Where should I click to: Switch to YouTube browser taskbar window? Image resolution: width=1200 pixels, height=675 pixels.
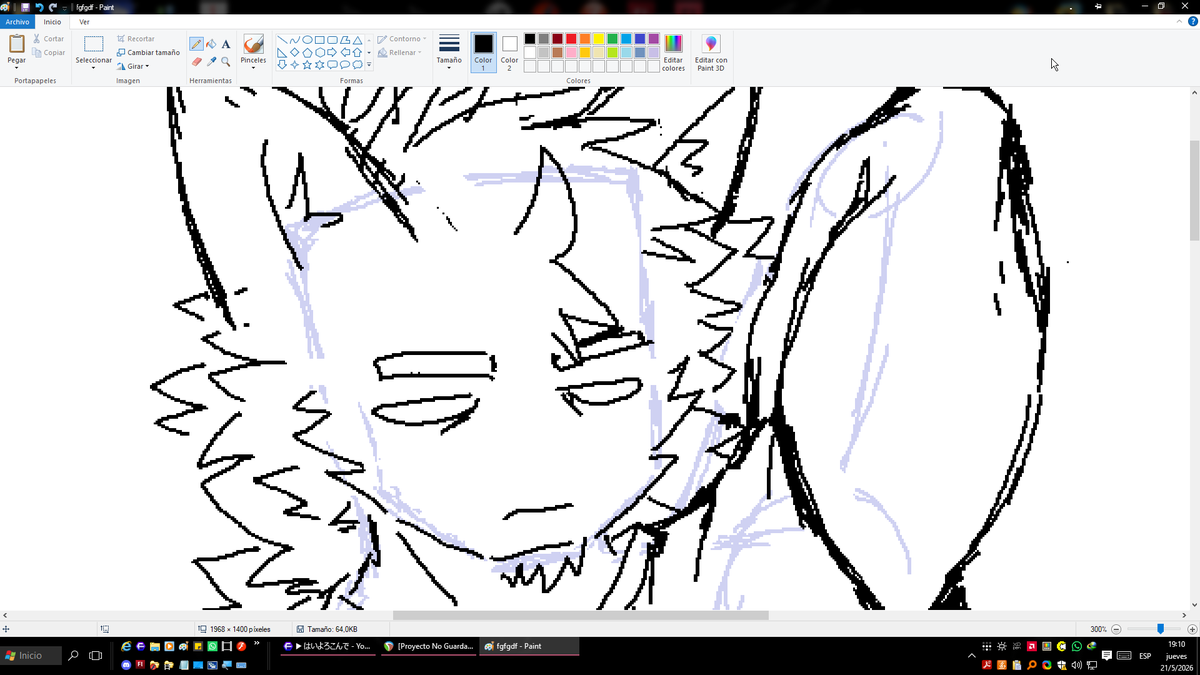coord(327,646)
